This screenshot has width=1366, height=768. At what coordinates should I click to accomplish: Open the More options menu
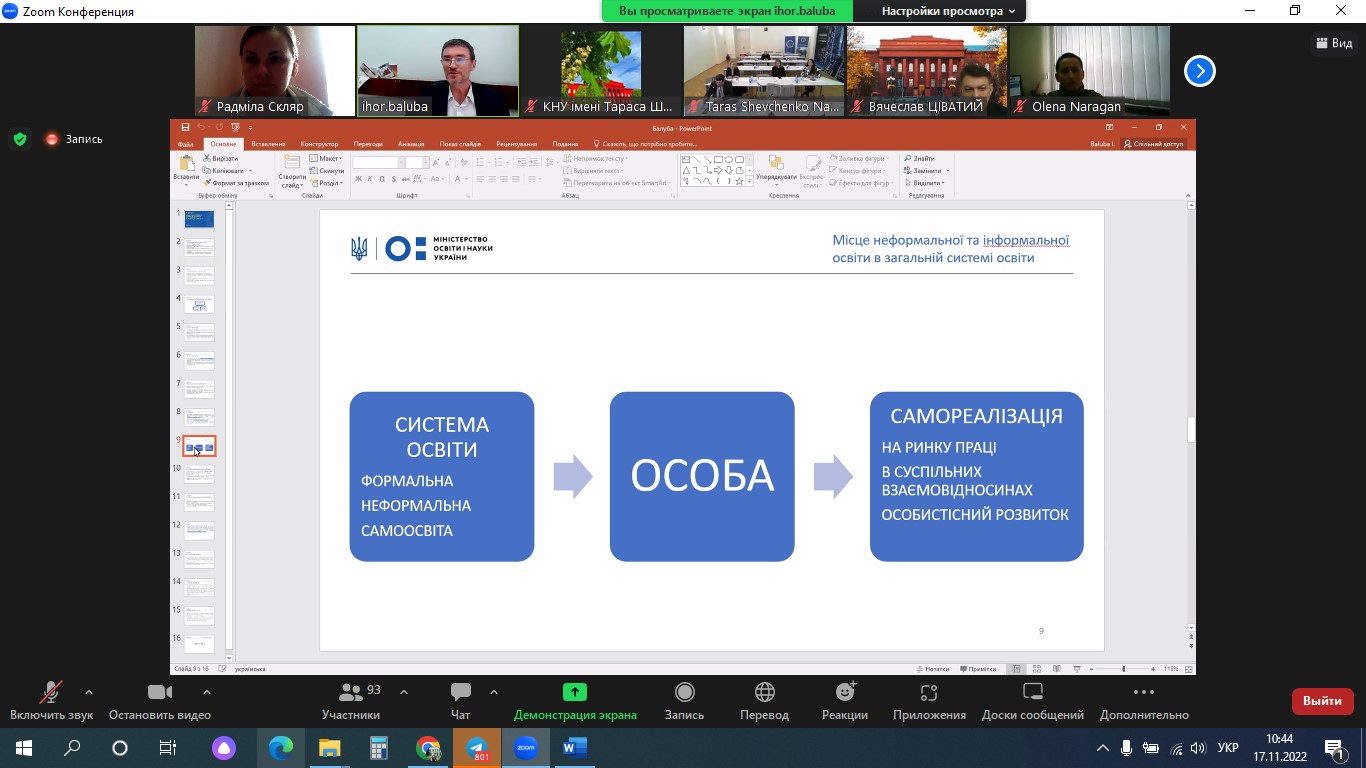click(1143, 700)
